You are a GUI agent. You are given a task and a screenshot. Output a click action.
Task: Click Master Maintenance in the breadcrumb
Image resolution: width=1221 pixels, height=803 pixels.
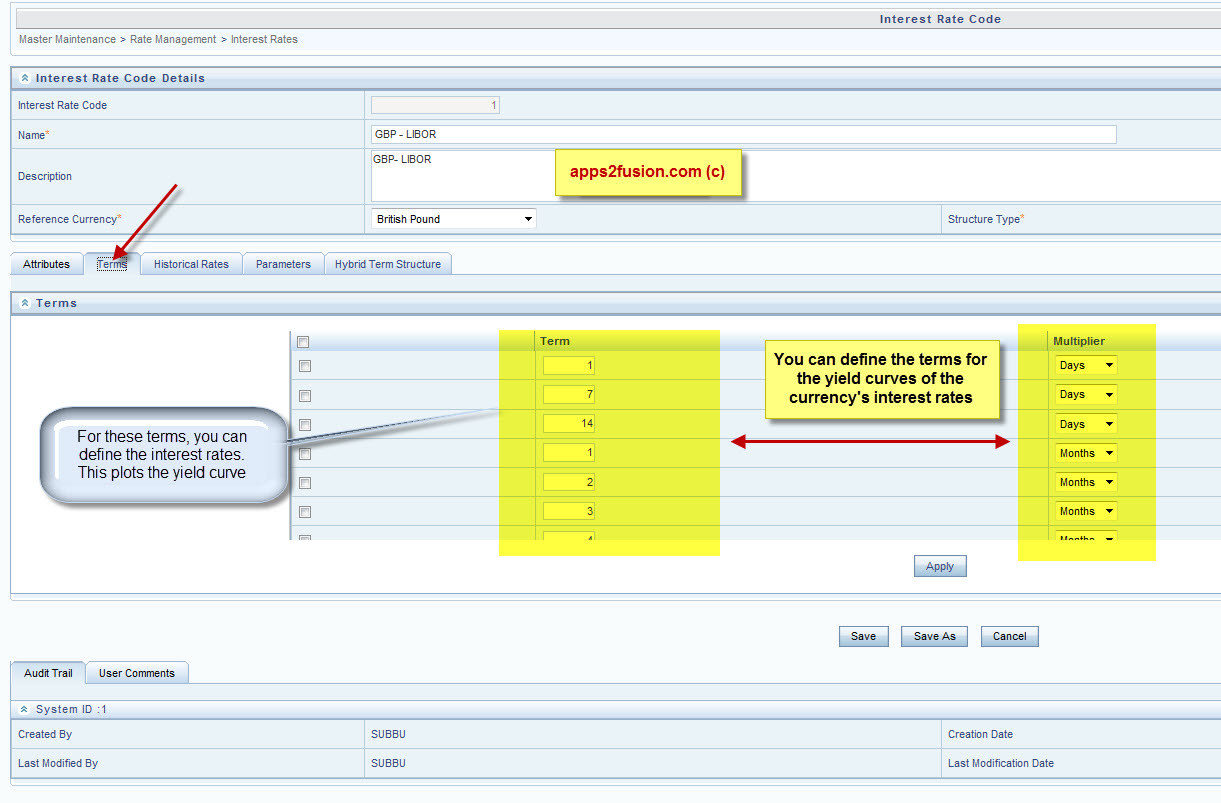(x=68, y=40)
